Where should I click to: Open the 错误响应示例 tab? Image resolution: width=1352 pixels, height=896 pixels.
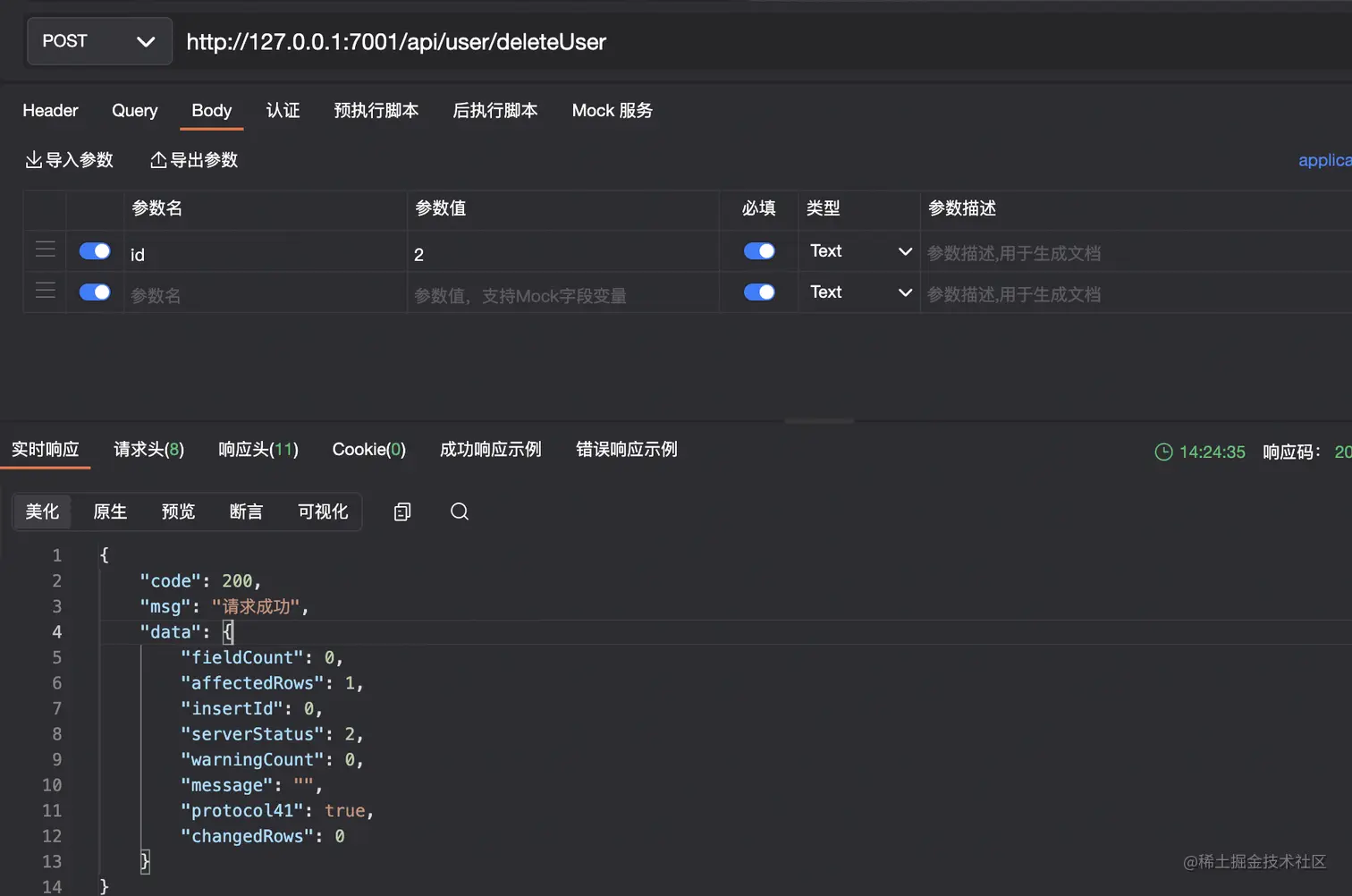[627, 450]
